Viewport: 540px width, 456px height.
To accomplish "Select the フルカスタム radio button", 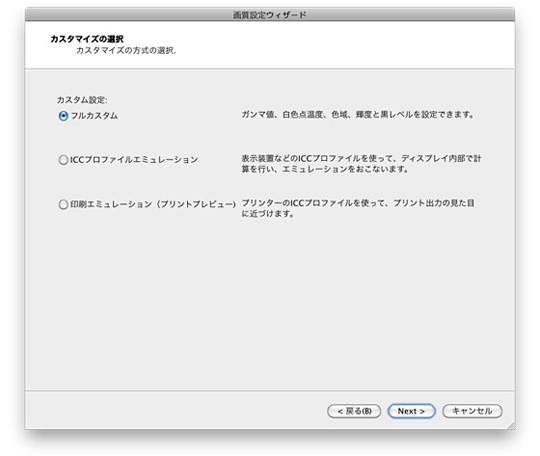I will click(63, 116).
